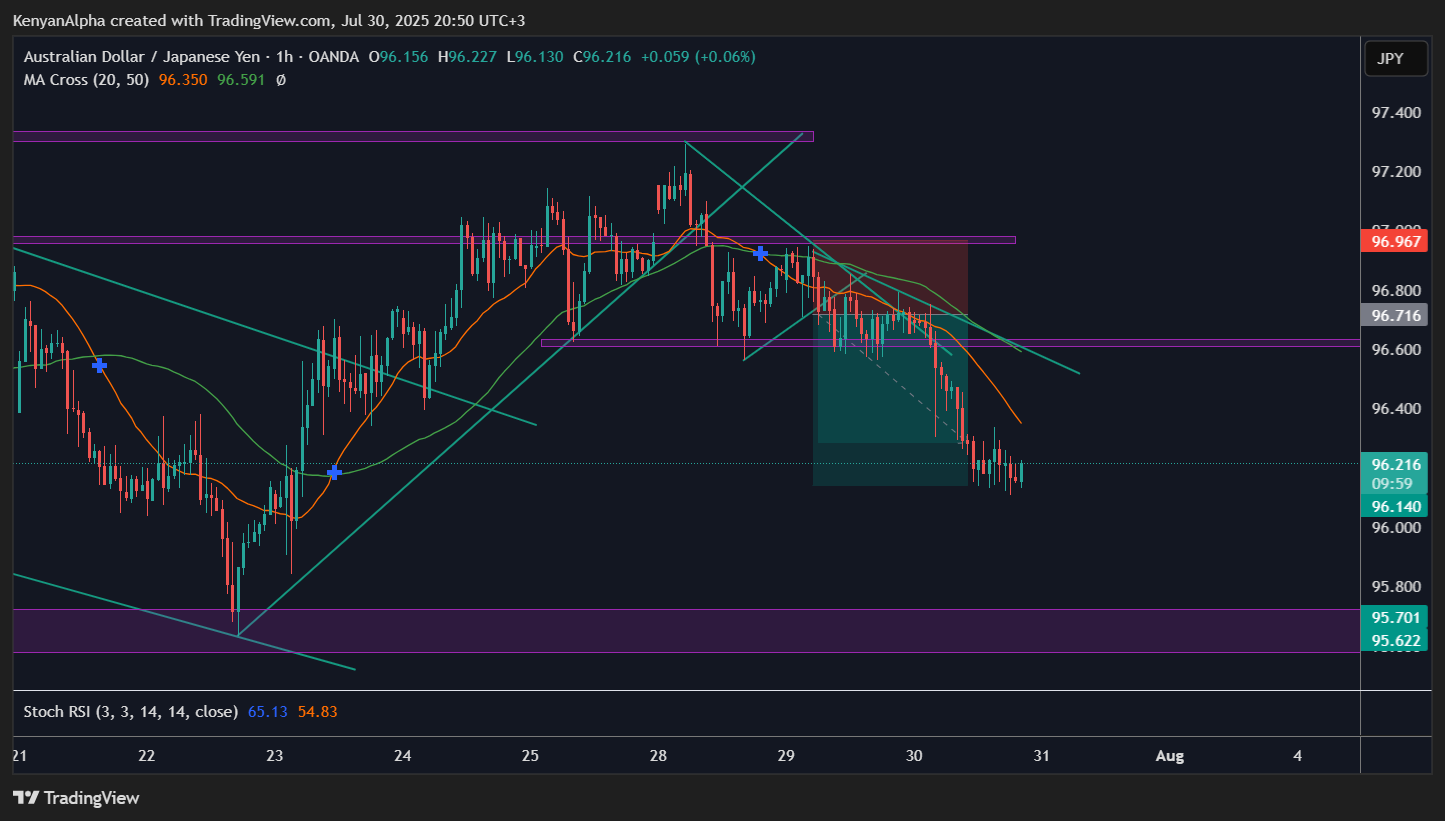The image size is (1445, 821).
Task: Click the 23 date on the time axis
Action: point(275,756)
